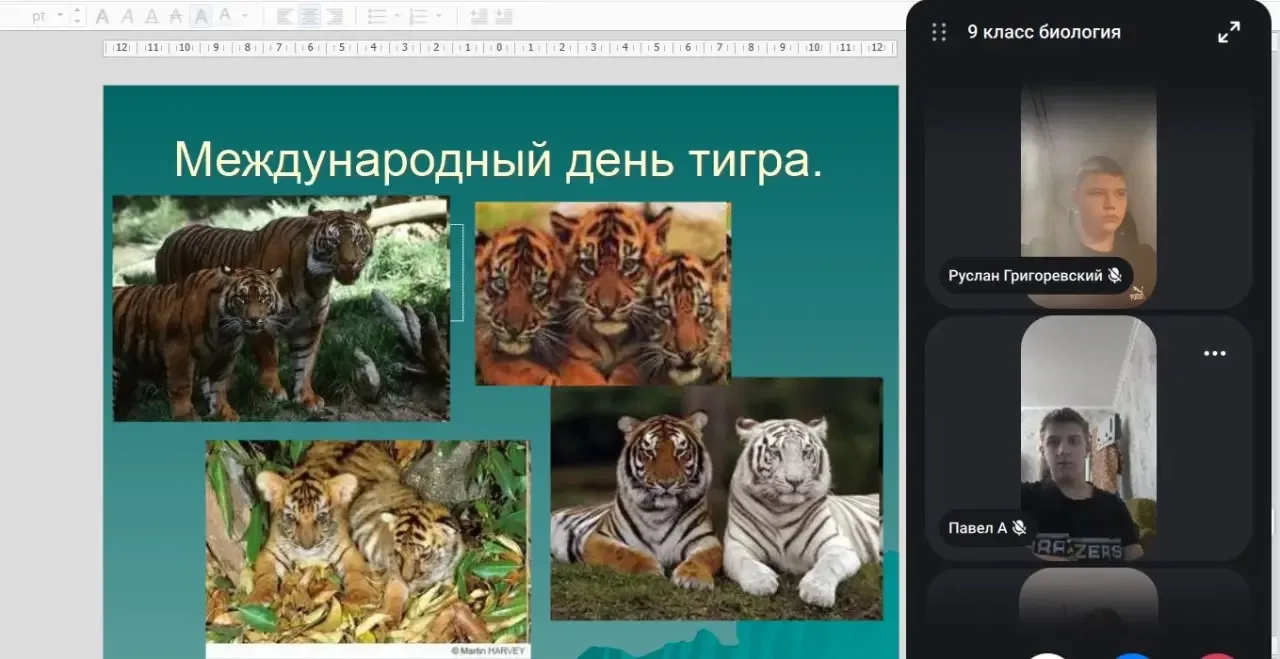The image size is (1280, 659).
Task: Toggle bold text formatting
Action: [x=102, y=16]
